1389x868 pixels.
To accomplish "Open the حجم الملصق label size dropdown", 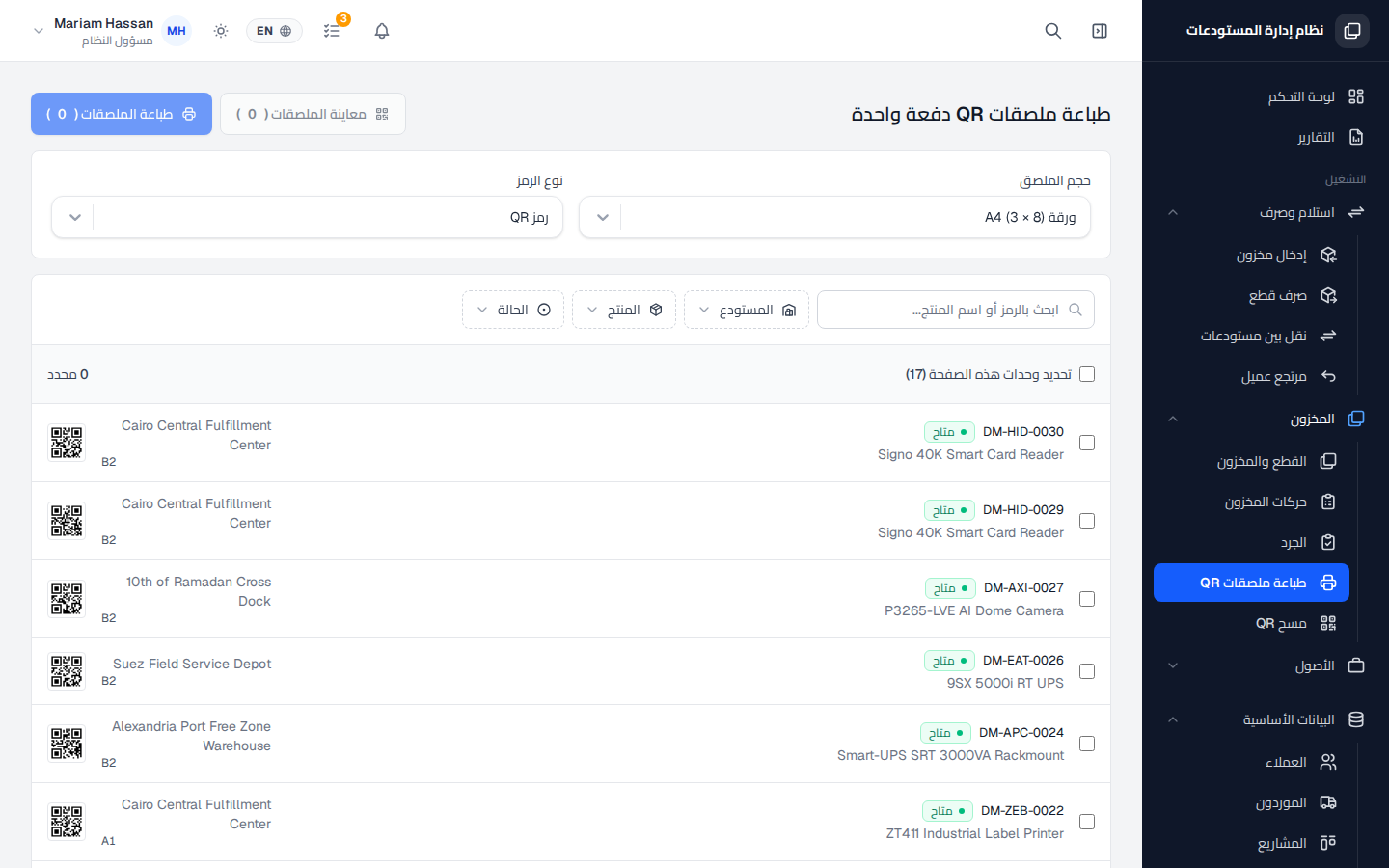I will click(x=834, y=217).
